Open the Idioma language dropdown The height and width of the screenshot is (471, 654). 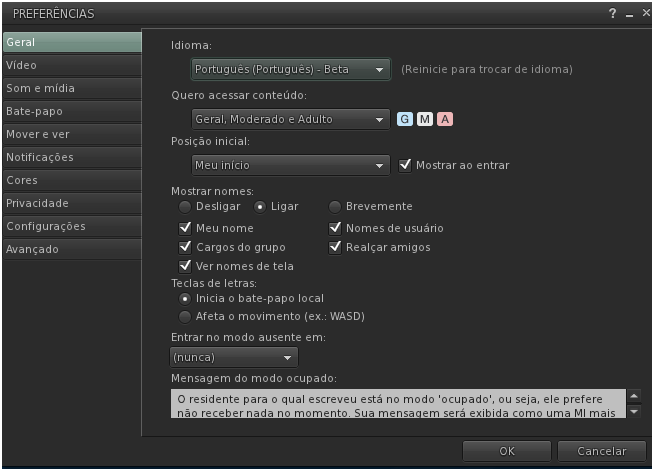click(x=289, y=70)
